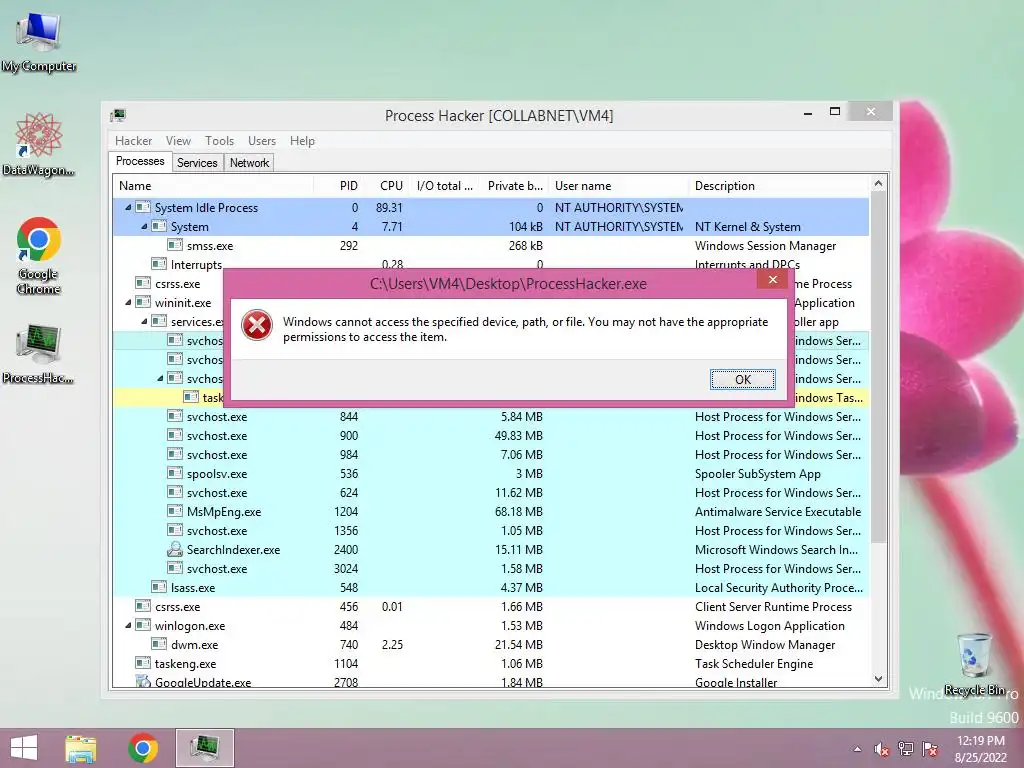Image resolution: width=1024 pixels, height=768 pixels.
Task: Click the smss.exe process icon
Action: [174, 245]
